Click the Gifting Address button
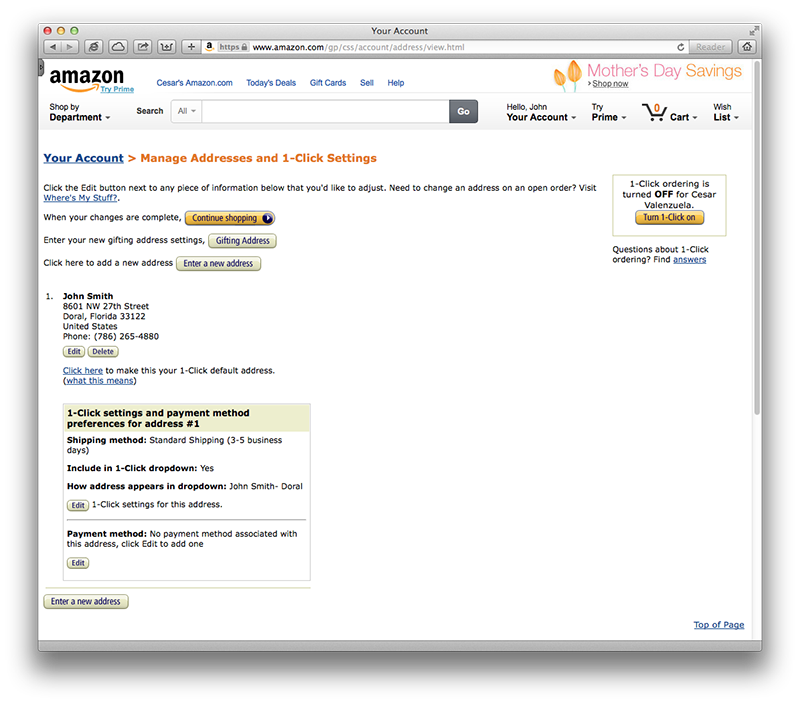800x704 pixels. click(x=242, y=241)
